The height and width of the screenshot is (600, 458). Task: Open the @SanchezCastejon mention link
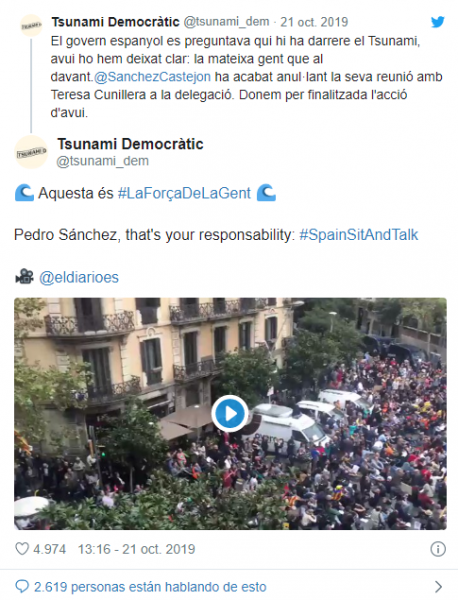152,77
